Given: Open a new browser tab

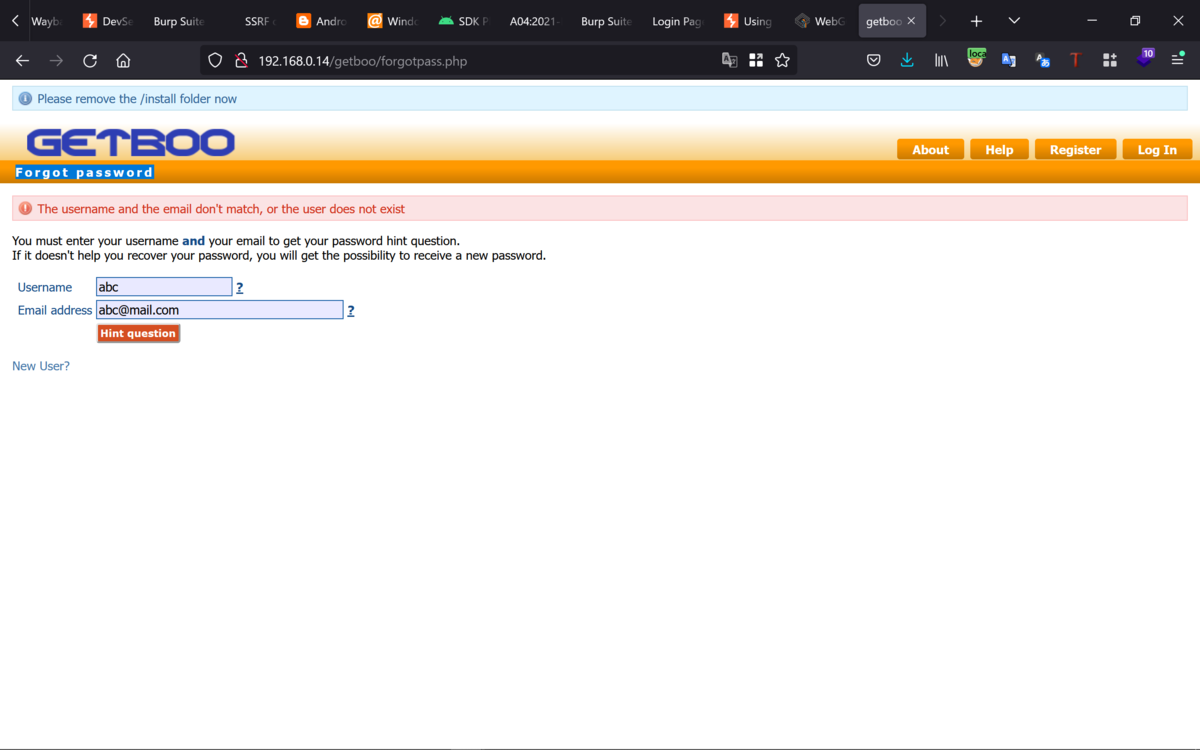Looking at the screenshot, I should coord(976,21).
